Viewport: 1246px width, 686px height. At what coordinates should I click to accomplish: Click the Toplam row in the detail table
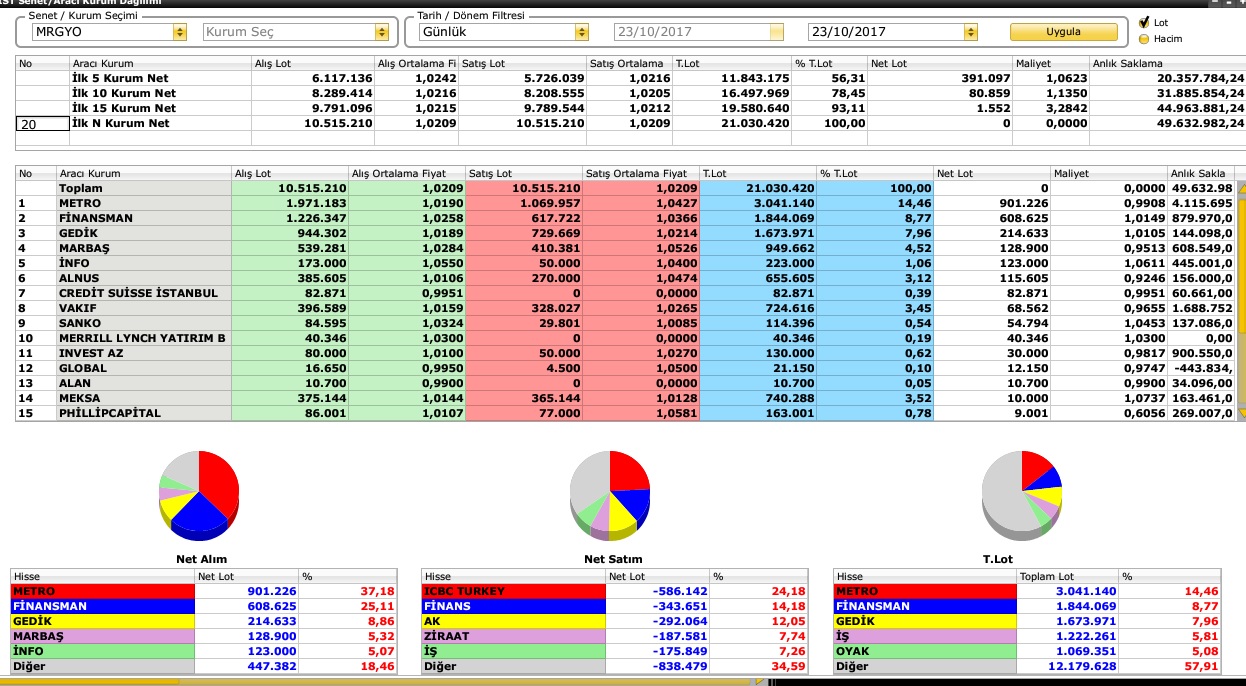point(625,188)
